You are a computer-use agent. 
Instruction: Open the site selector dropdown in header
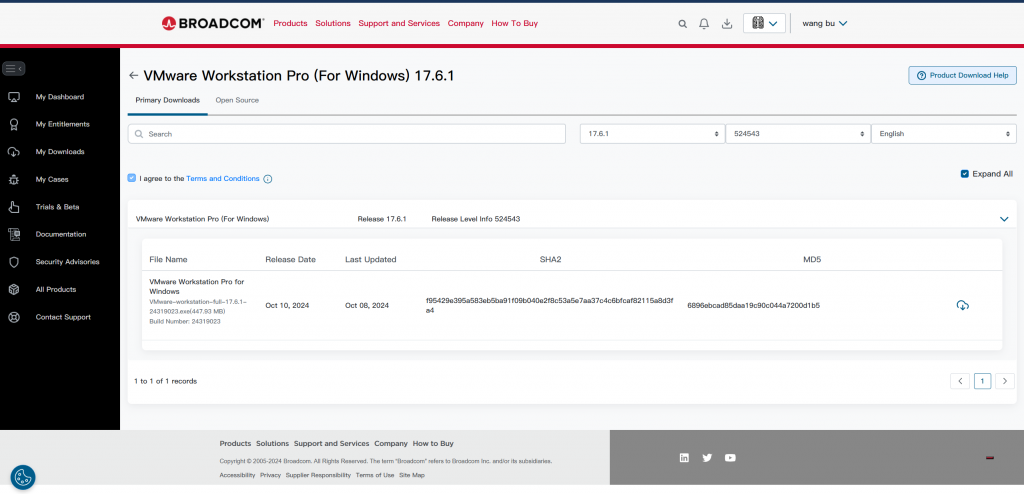[764, 24]
